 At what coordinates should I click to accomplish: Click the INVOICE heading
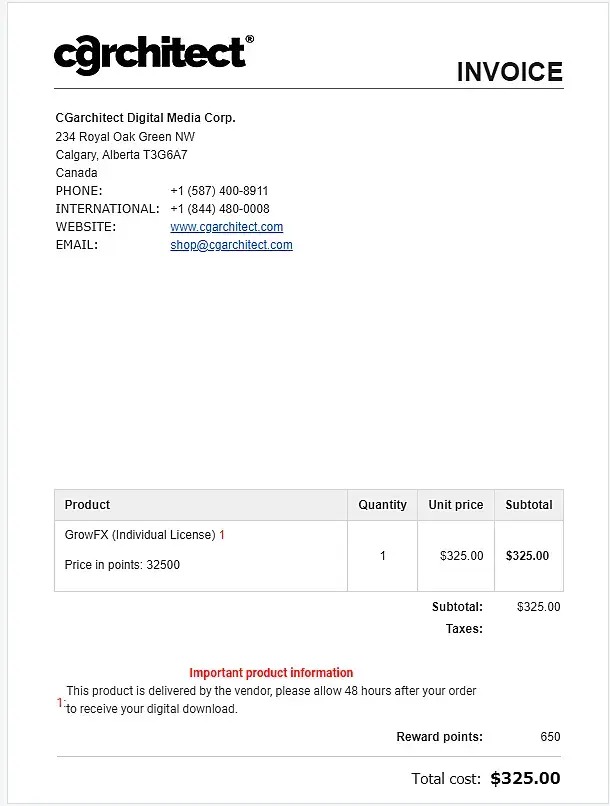click(x=509, y=72)
